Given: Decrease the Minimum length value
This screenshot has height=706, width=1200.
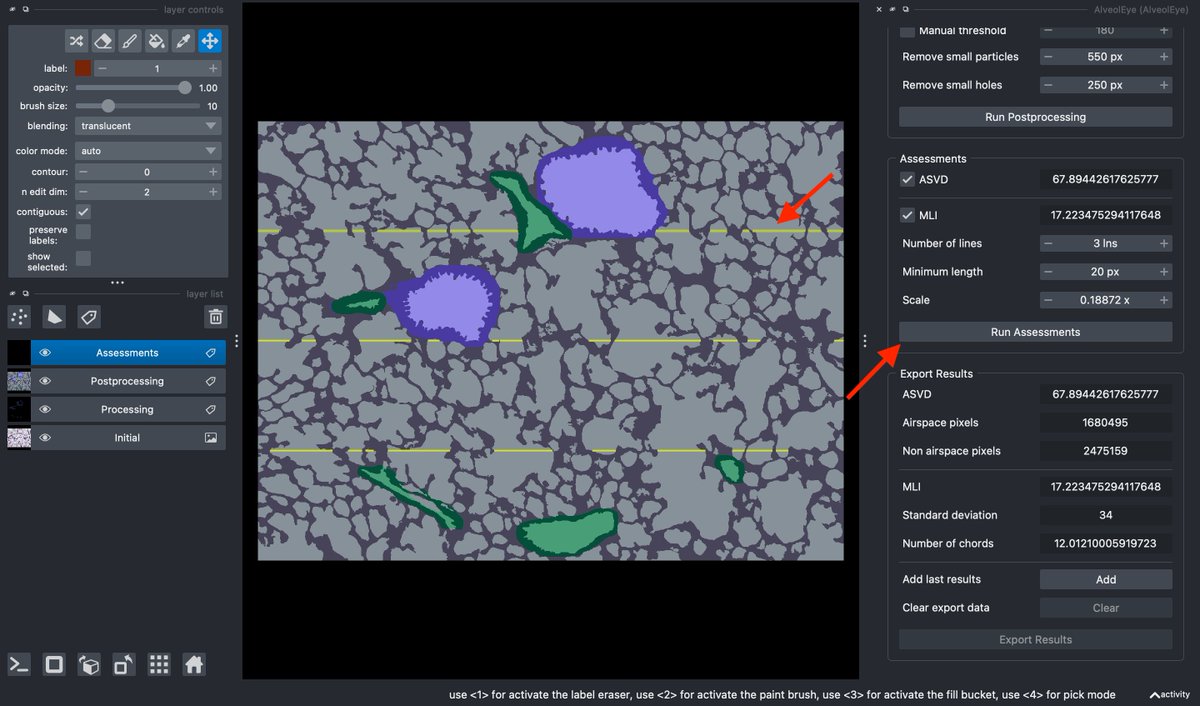Looking at the screenshot, I should (x=1049, y=272).
